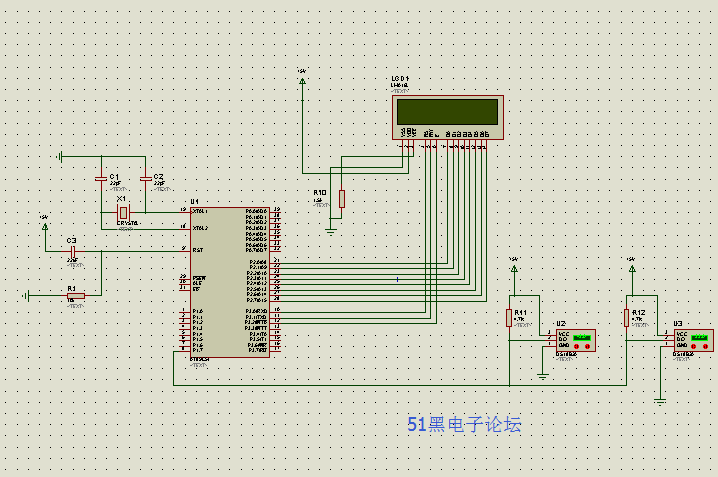Click pull-up resistor R11
The image size is (718, 477).
coord(509,318)
